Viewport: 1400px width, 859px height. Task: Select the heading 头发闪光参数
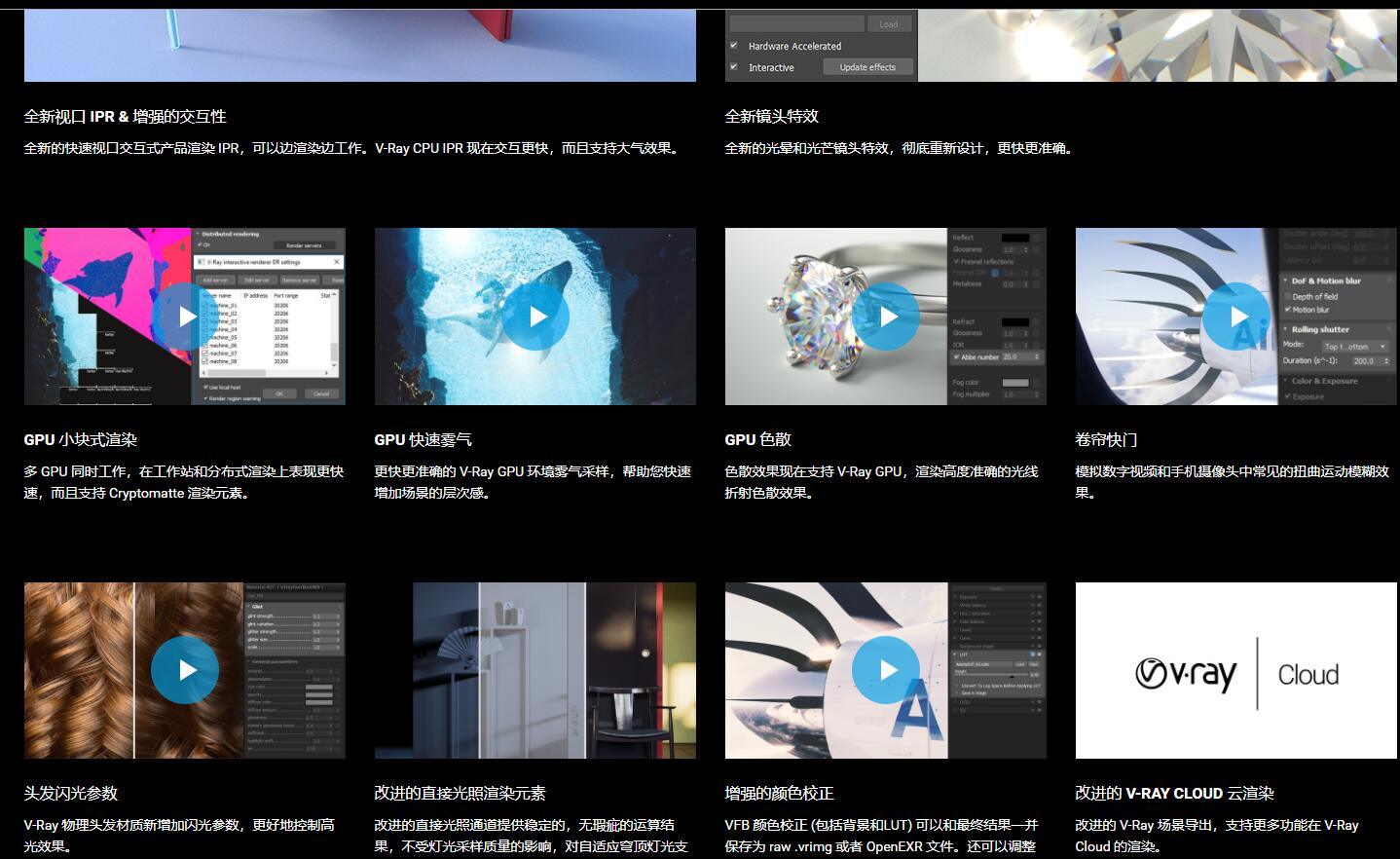71,793
